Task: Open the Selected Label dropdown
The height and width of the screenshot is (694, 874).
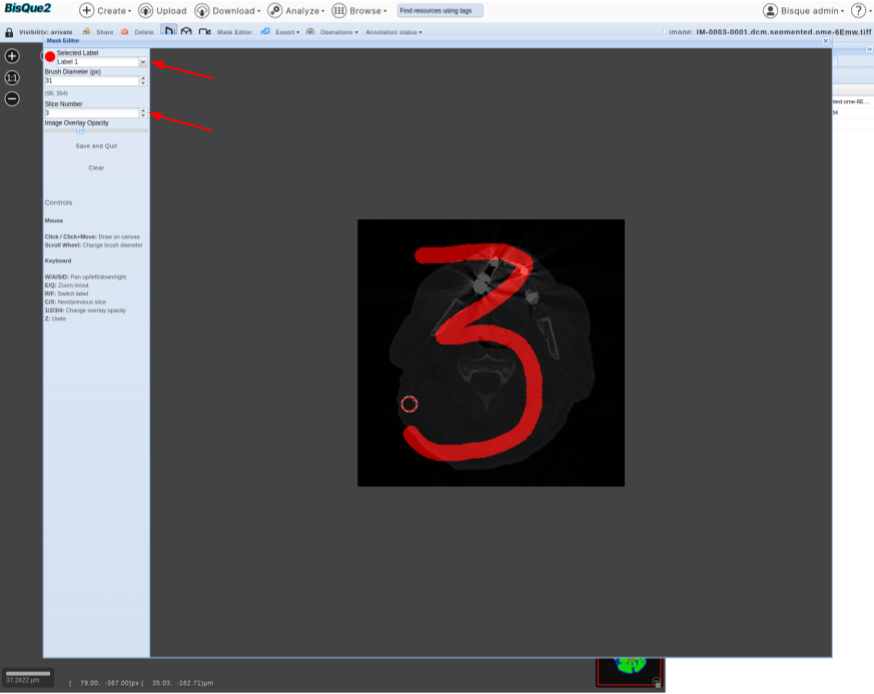Action: [142, 62]
